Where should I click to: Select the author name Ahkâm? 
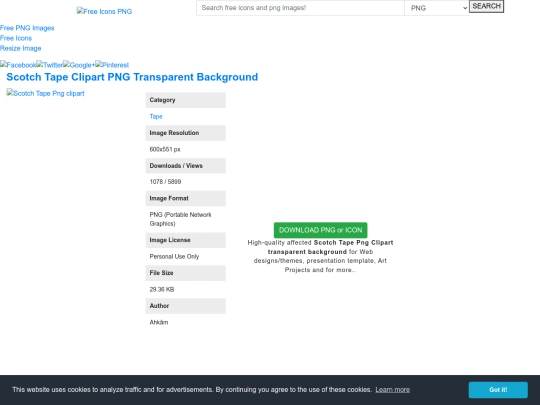(159, 322)
